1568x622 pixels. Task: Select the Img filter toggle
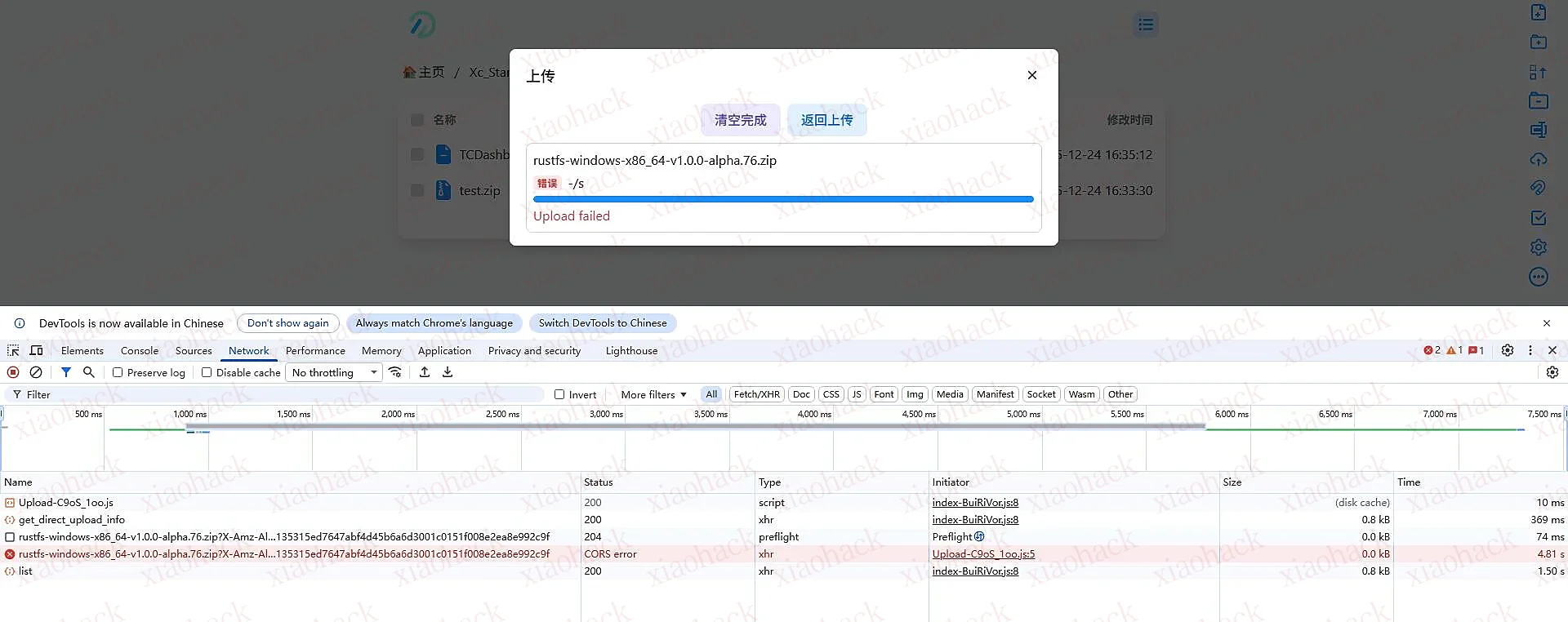pos(915,394)
